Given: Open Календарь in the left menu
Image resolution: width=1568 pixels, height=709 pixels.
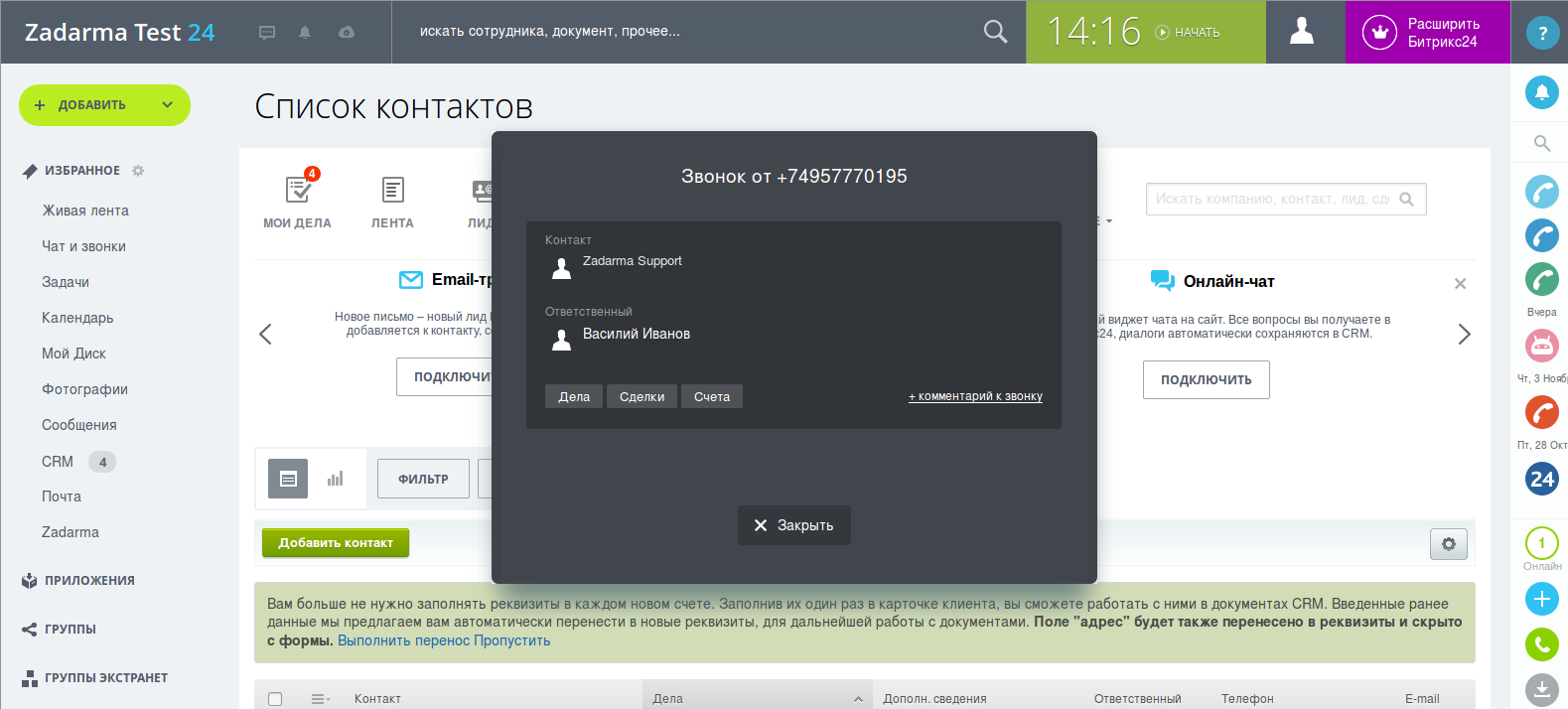Looking at the screenshot, I should click(77, 318).
